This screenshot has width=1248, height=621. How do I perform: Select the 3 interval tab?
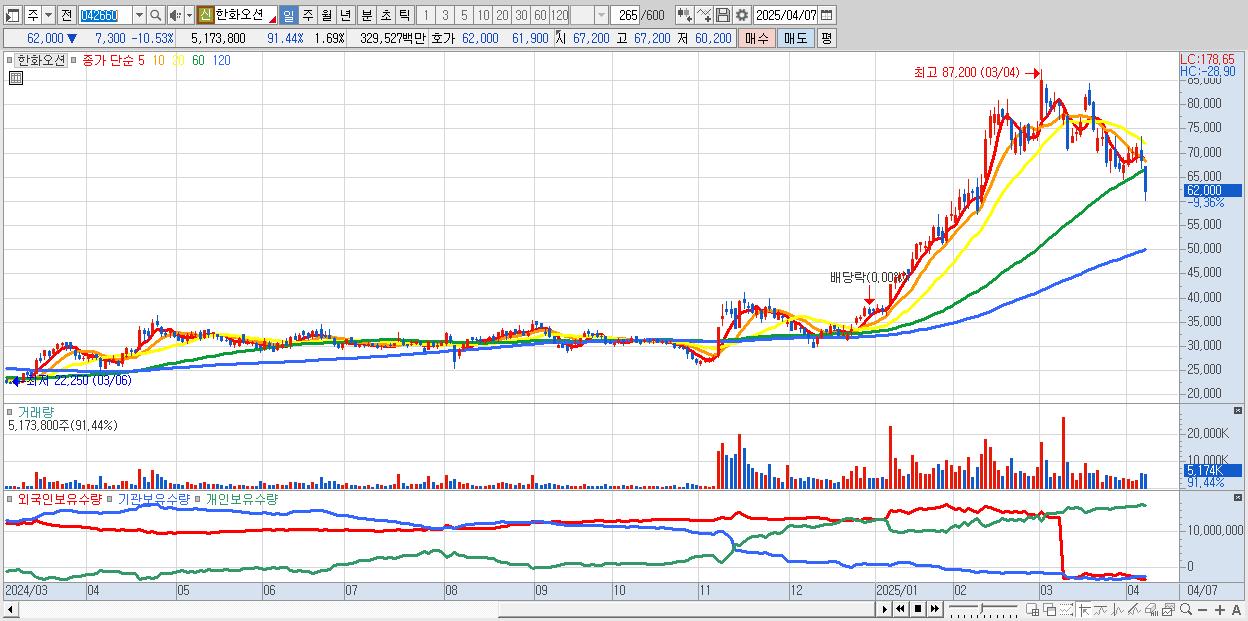point(445,15)
